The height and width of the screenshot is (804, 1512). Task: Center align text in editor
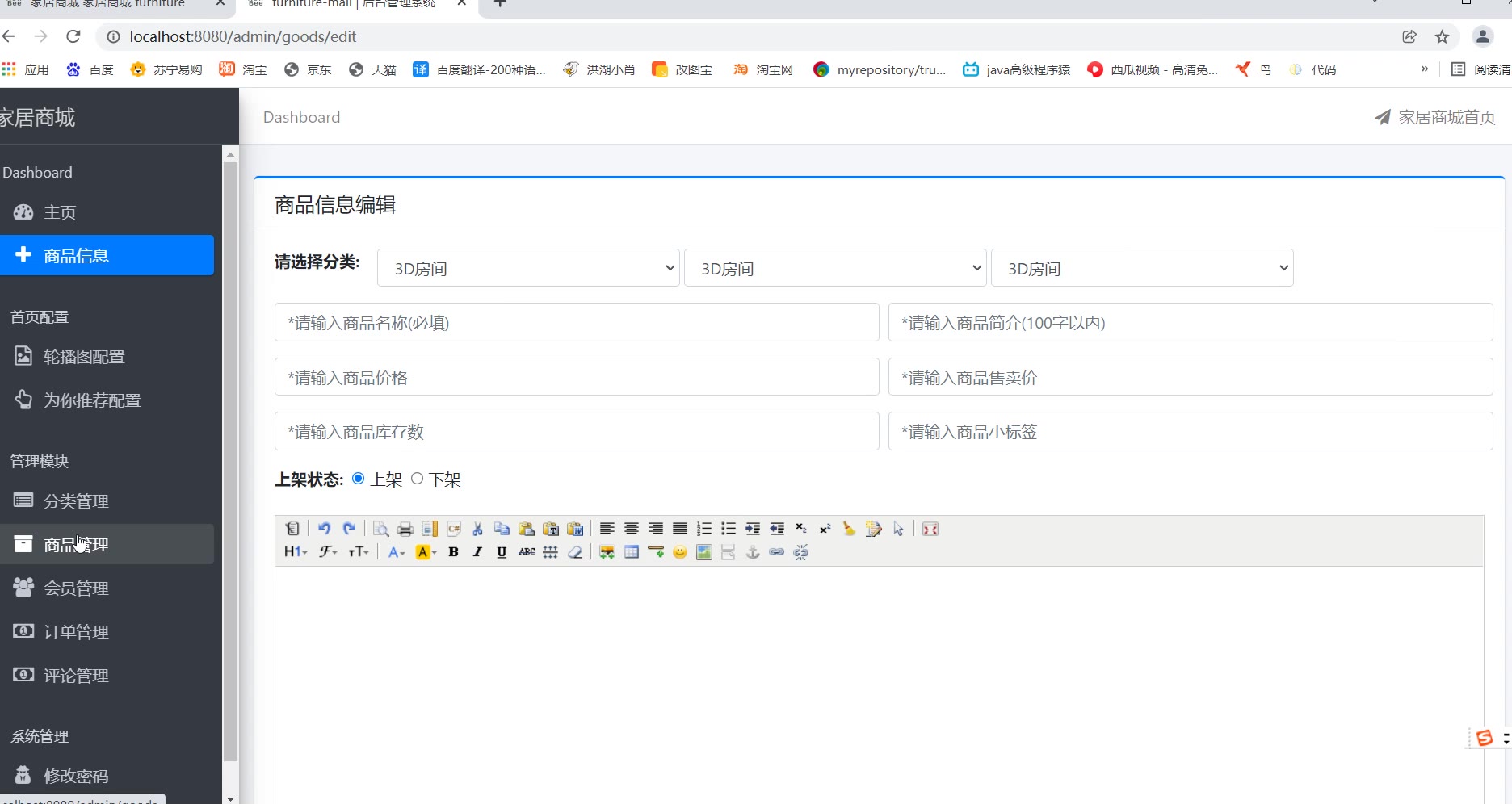pyautogui.click(x=632, y=529)
